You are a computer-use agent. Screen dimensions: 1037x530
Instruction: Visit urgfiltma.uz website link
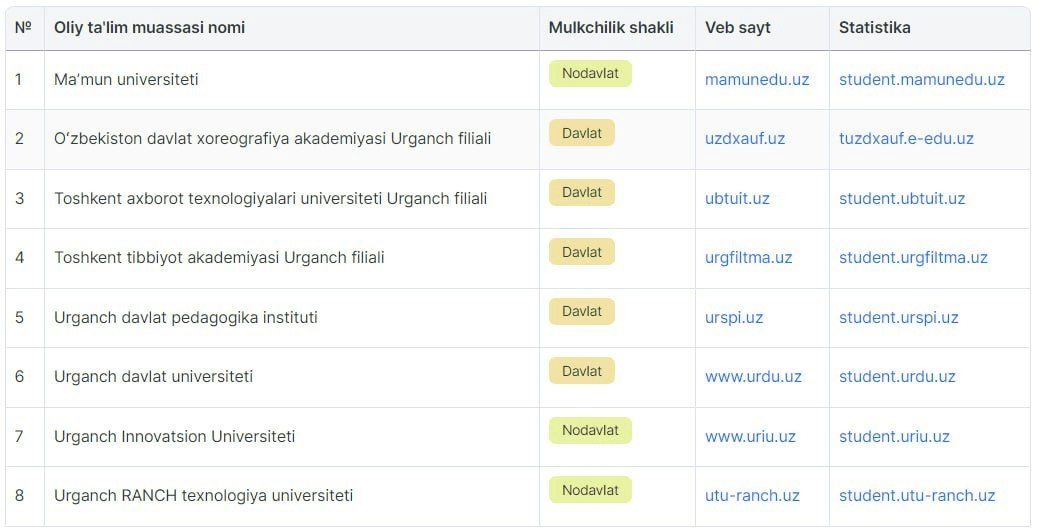(x=748, y=257)
